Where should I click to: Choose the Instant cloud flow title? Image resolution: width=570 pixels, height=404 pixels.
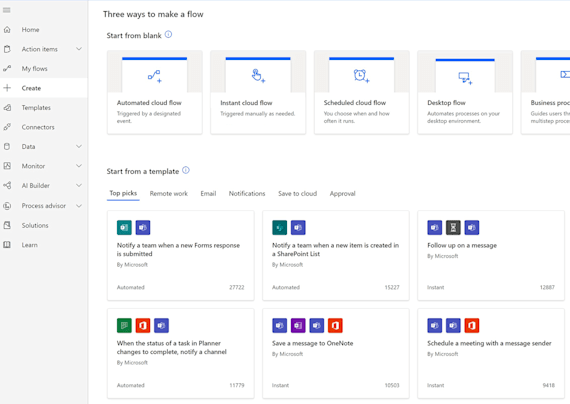pos(246,103)
